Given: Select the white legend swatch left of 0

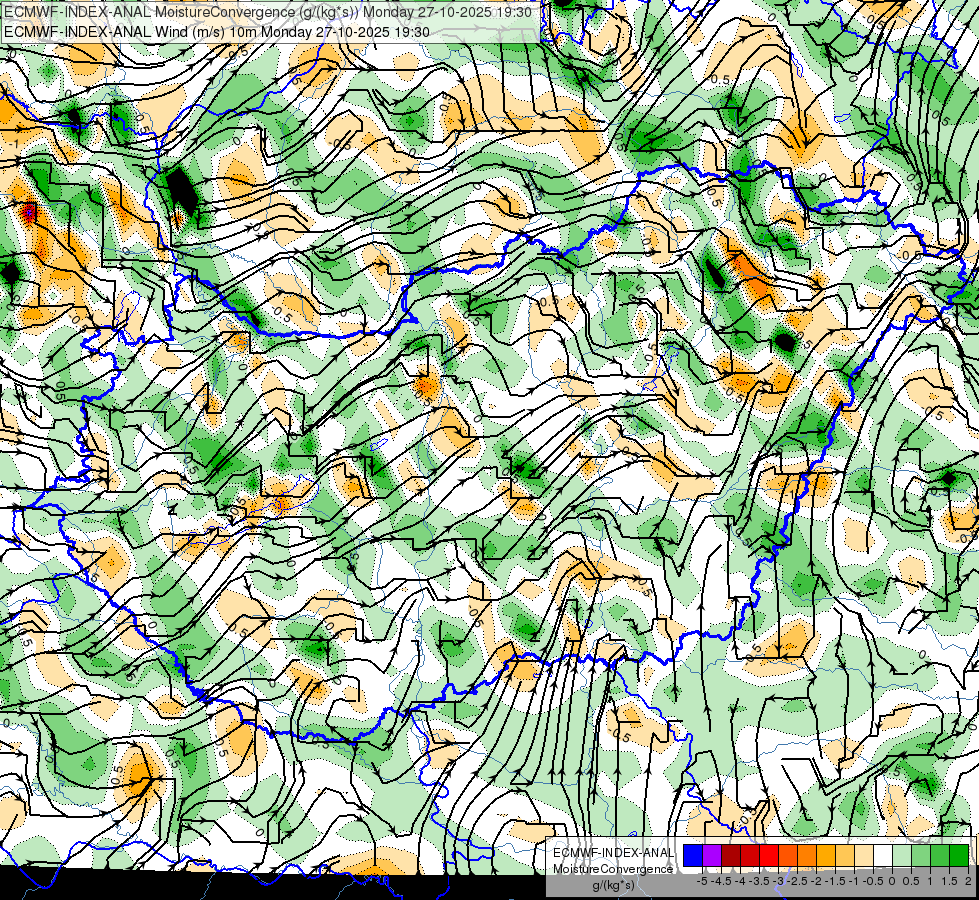Looking at the screenshot, I should click(882, 855).
